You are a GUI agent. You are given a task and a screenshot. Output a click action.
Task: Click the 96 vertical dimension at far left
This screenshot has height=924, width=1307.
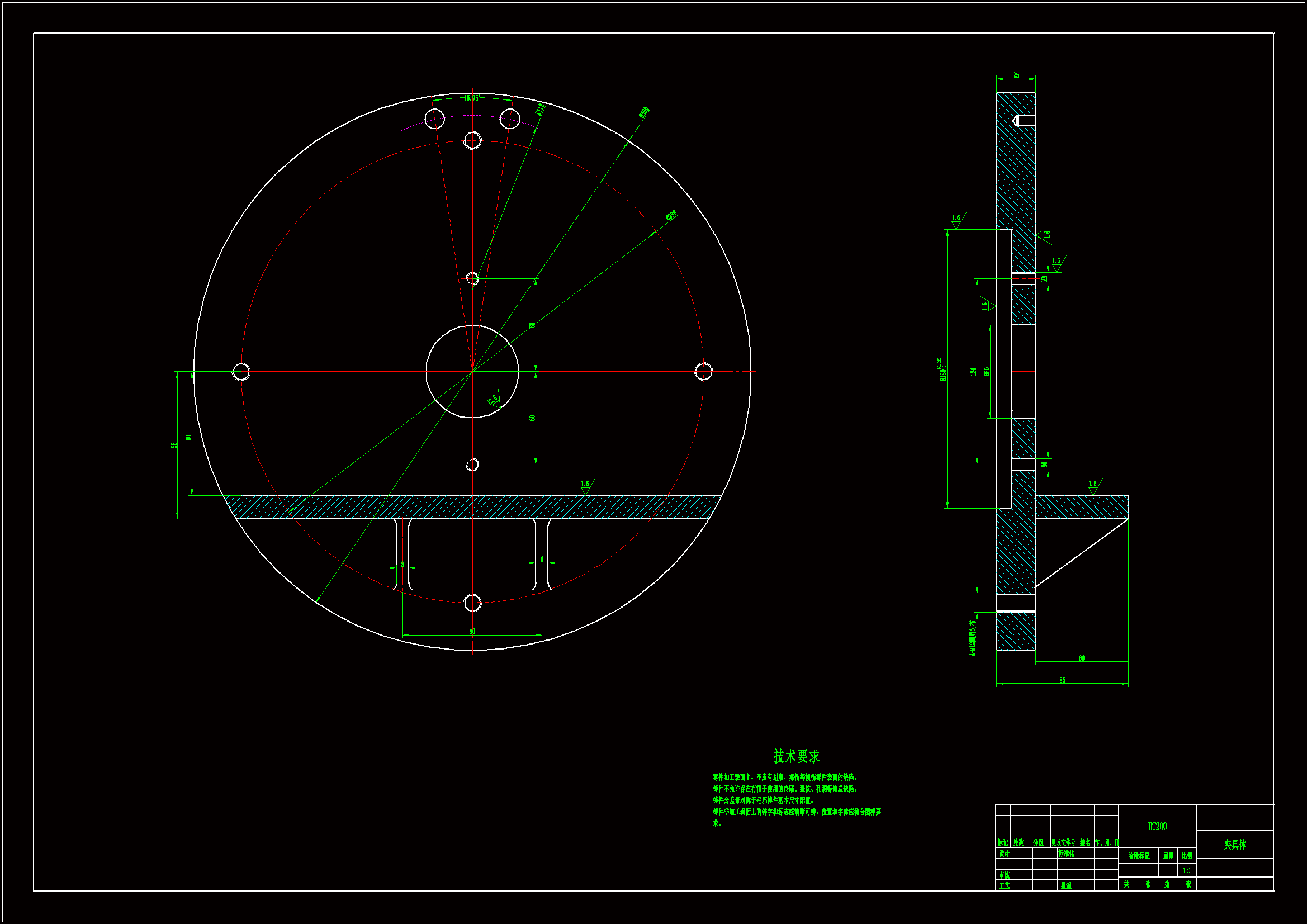pyautogui.click(x=174, y=444)
